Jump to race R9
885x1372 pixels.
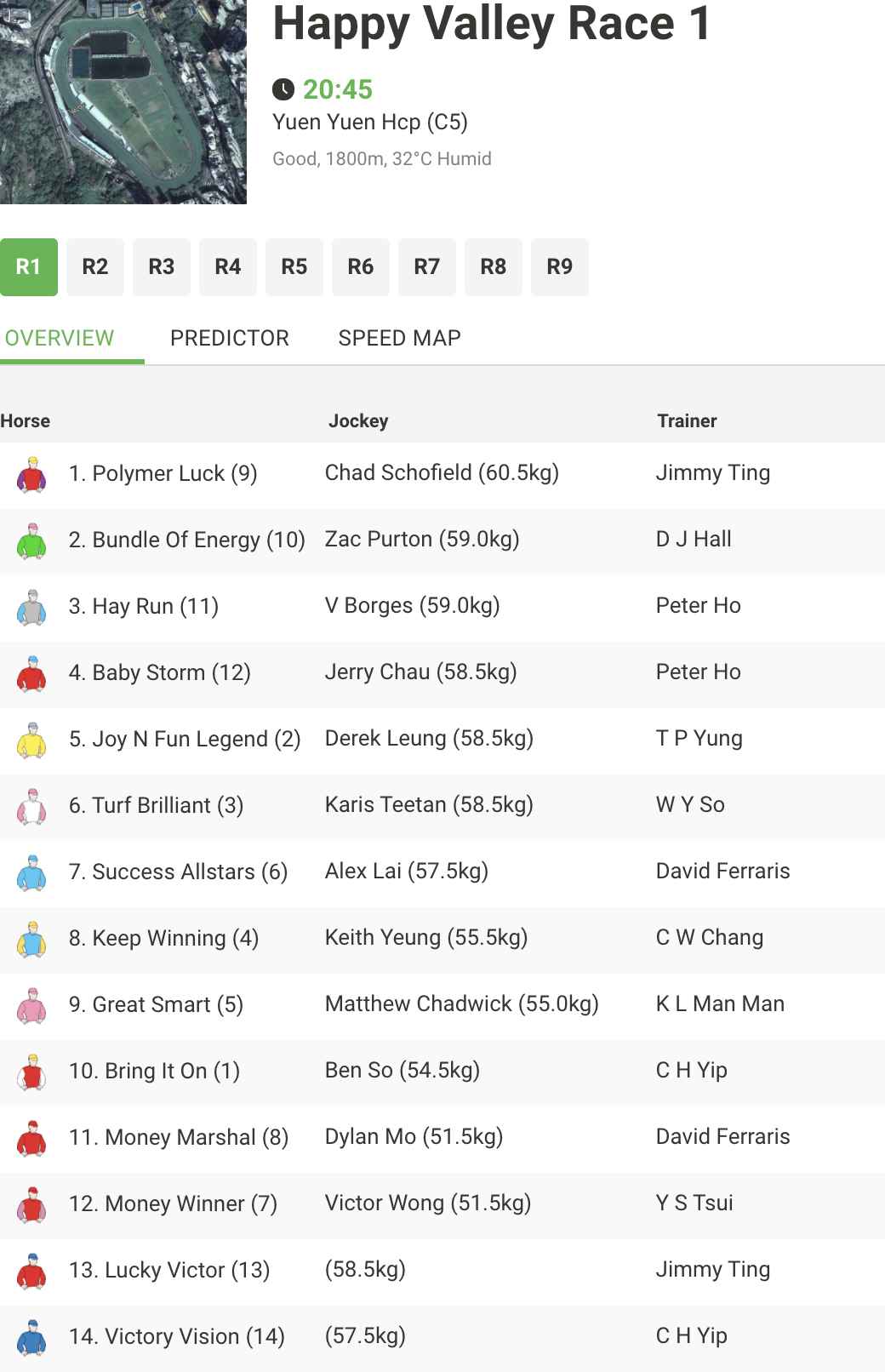click(560, 267)
